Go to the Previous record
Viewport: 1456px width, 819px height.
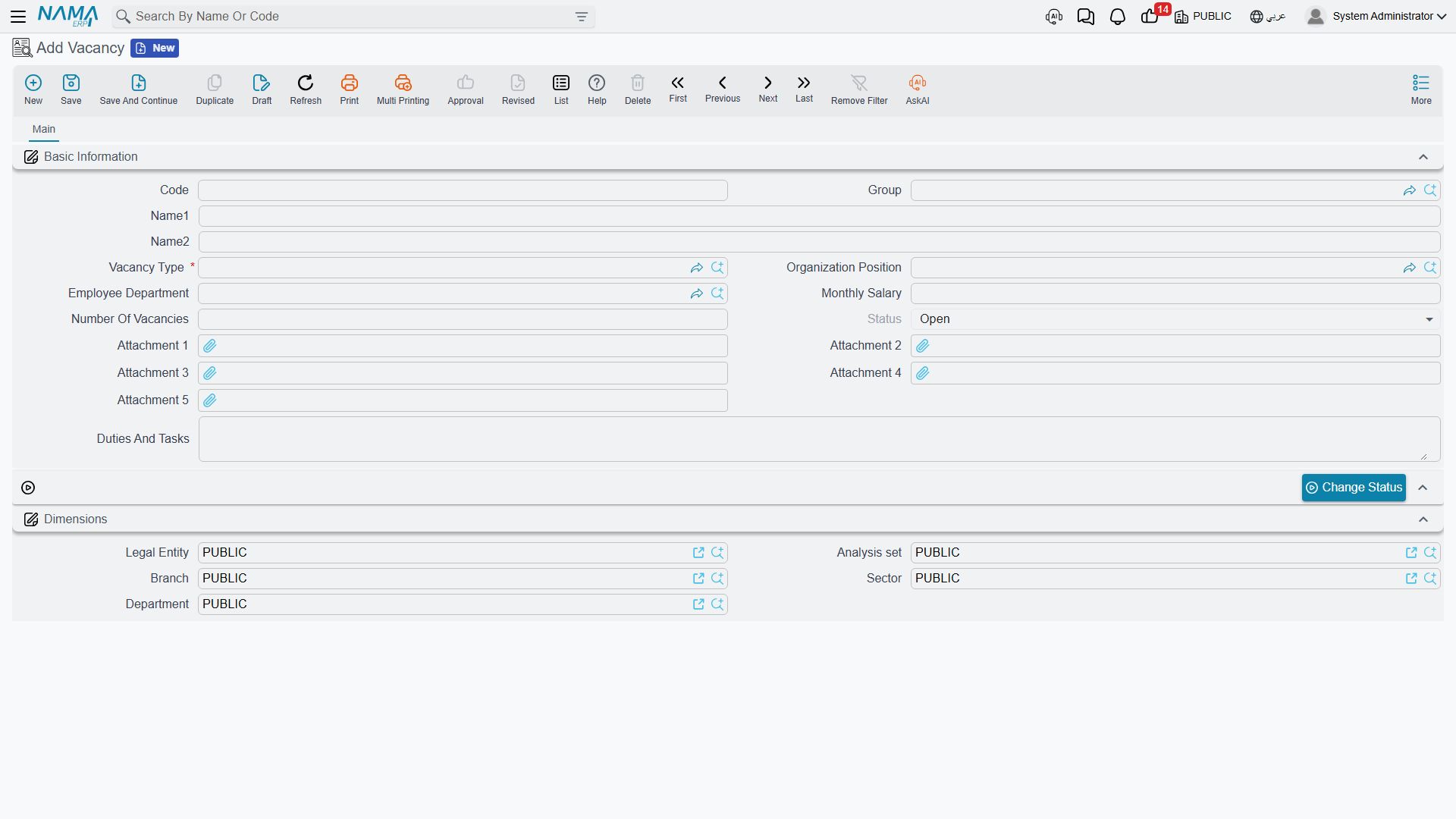(723, 88)
